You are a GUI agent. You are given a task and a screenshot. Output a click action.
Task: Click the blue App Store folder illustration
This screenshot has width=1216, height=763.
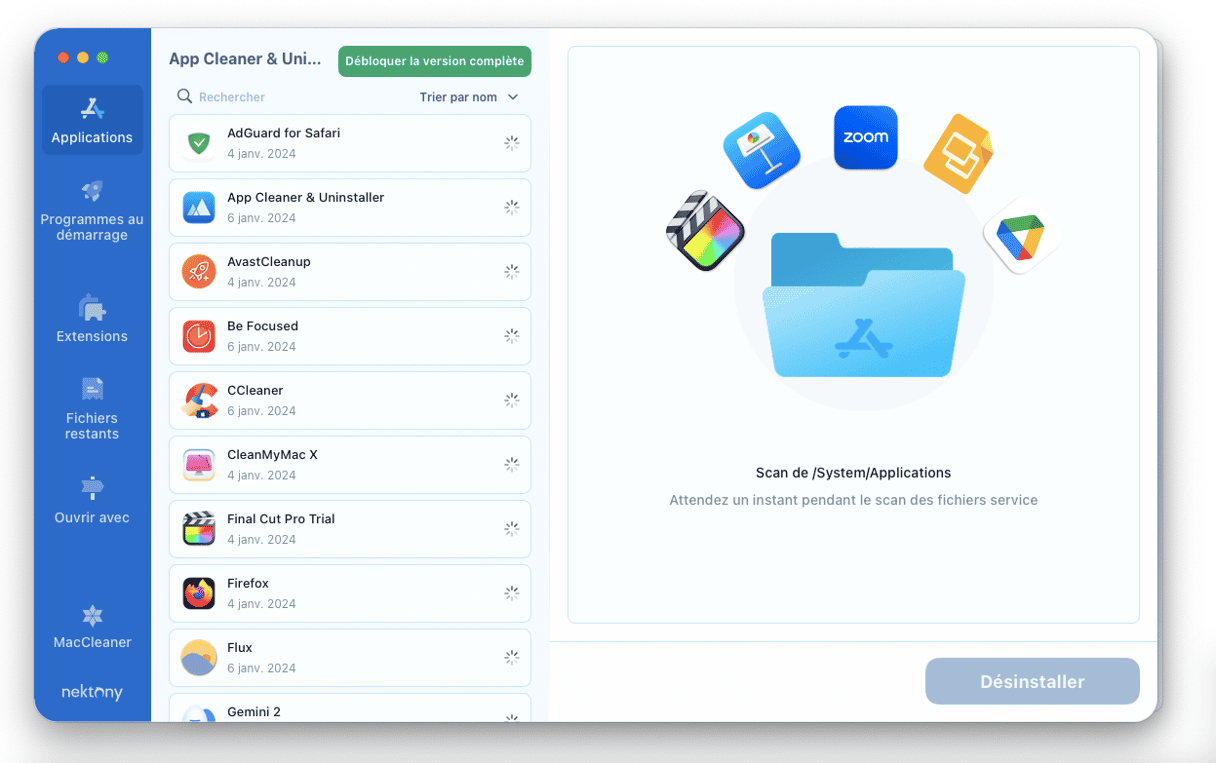(x=863, y=305)
